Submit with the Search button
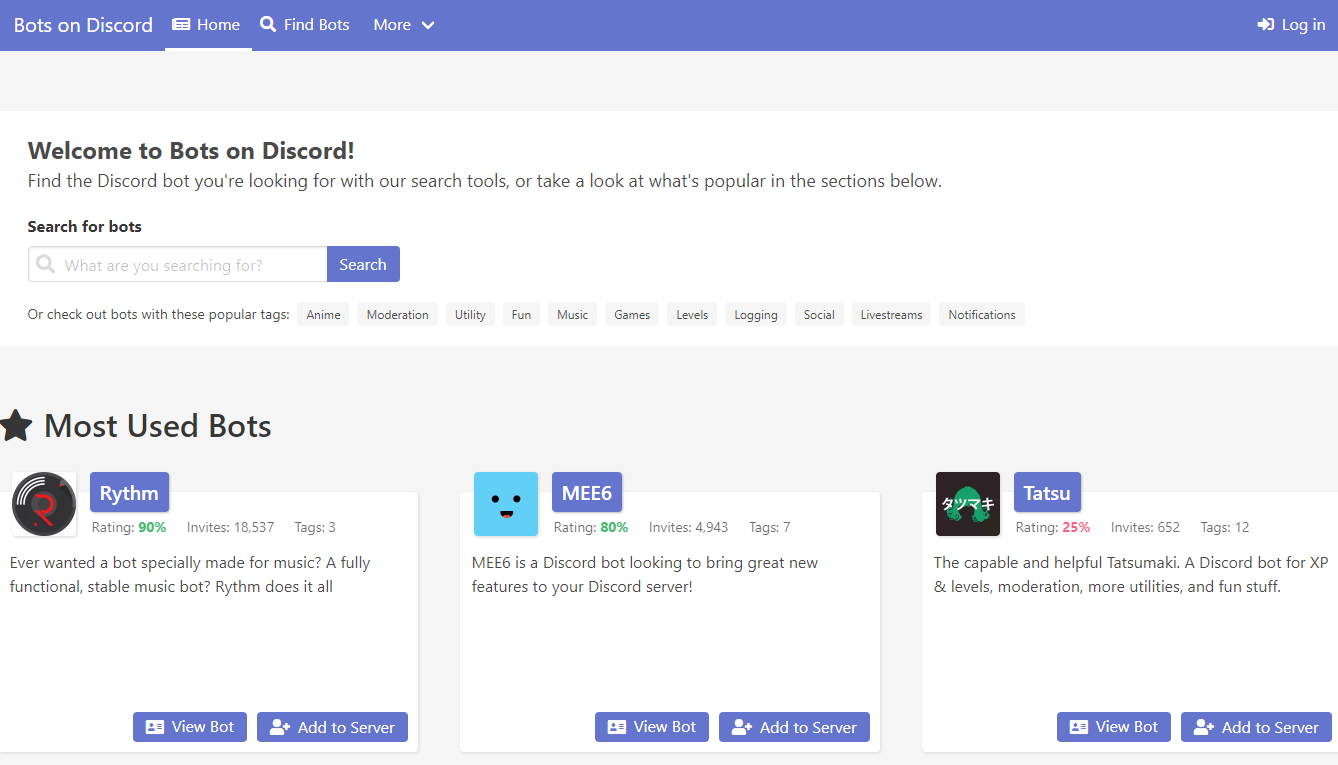This screenshot has width=1338, height=765. 363,264
